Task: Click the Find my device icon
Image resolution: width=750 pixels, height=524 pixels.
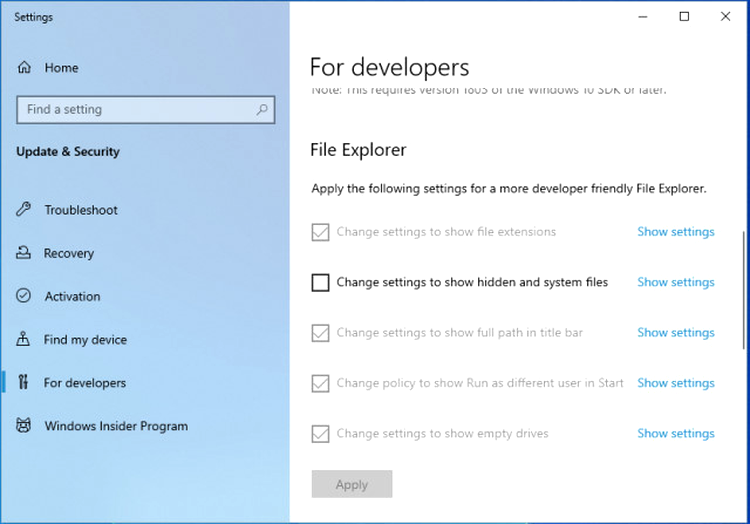Action: (x=23, y=339)
